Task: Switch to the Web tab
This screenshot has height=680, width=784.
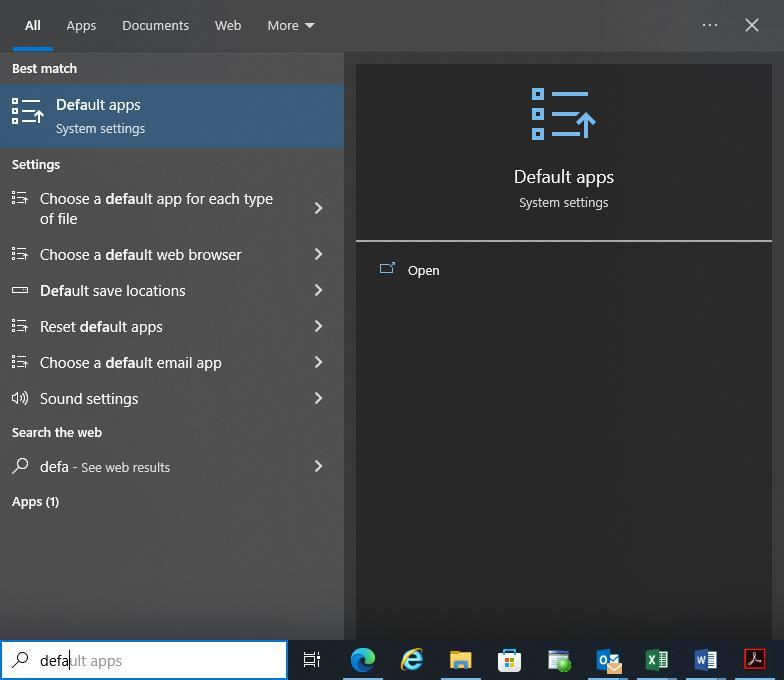Action: click(x=228, y=26)
